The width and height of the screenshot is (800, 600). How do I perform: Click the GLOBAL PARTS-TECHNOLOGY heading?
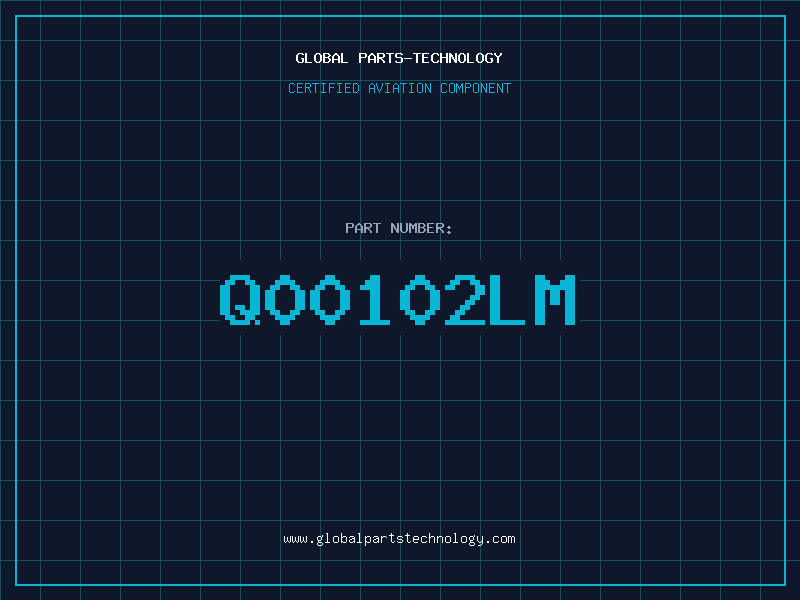[x=399, y=58]
